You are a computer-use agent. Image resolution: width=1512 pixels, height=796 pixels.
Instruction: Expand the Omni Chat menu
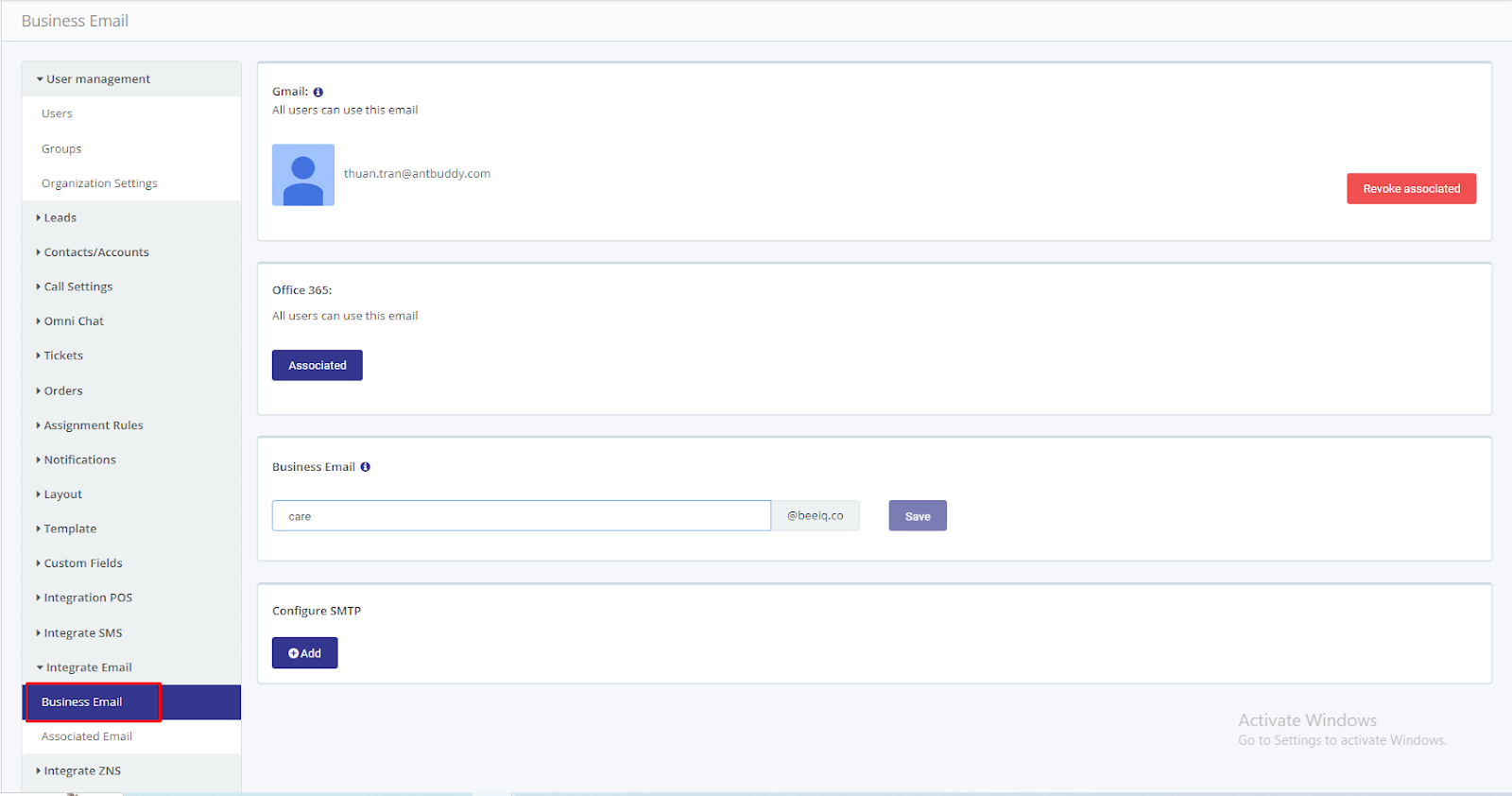[x=131, y=321]
